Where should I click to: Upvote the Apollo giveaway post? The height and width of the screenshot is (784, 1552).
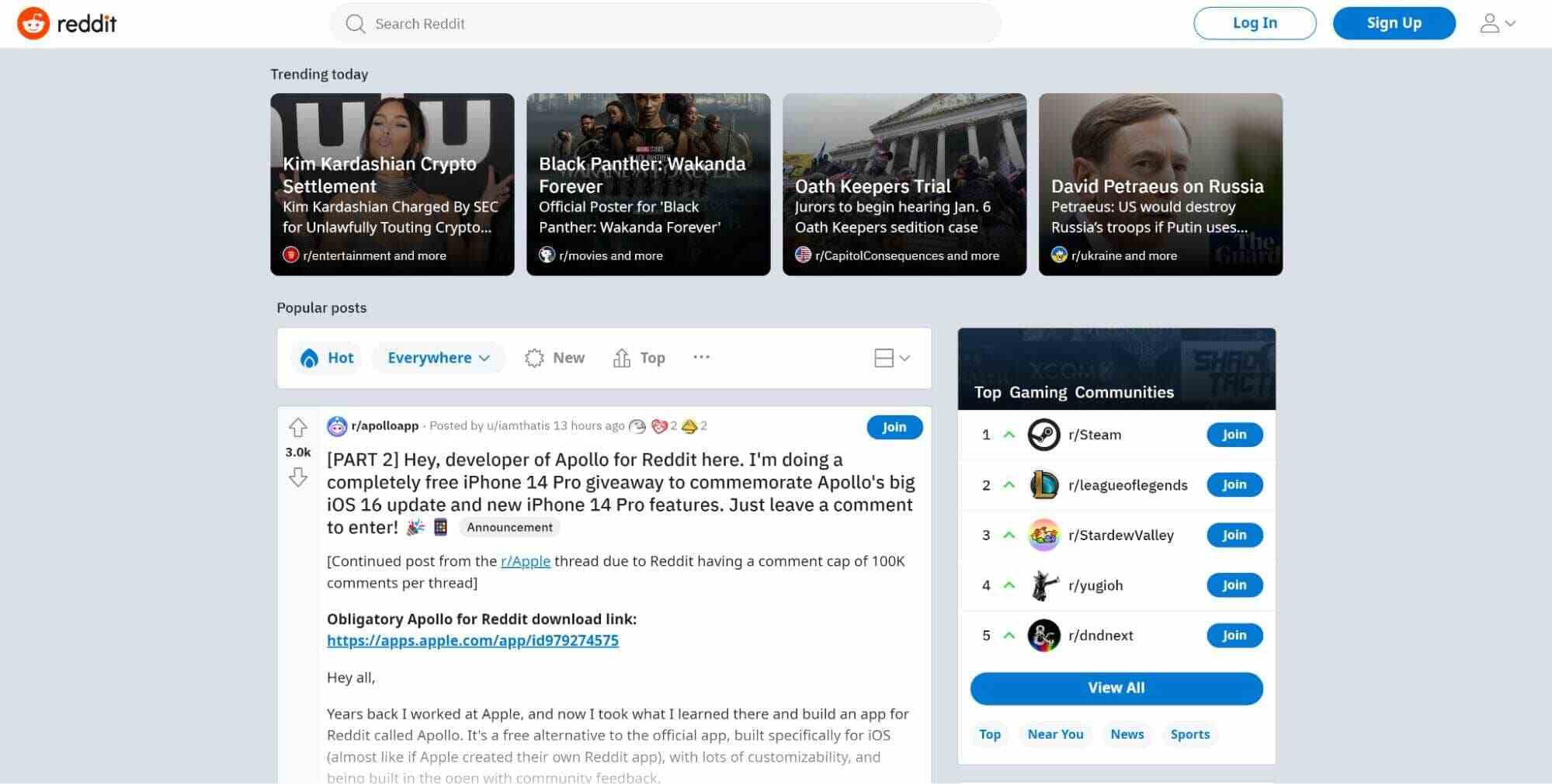298,427
